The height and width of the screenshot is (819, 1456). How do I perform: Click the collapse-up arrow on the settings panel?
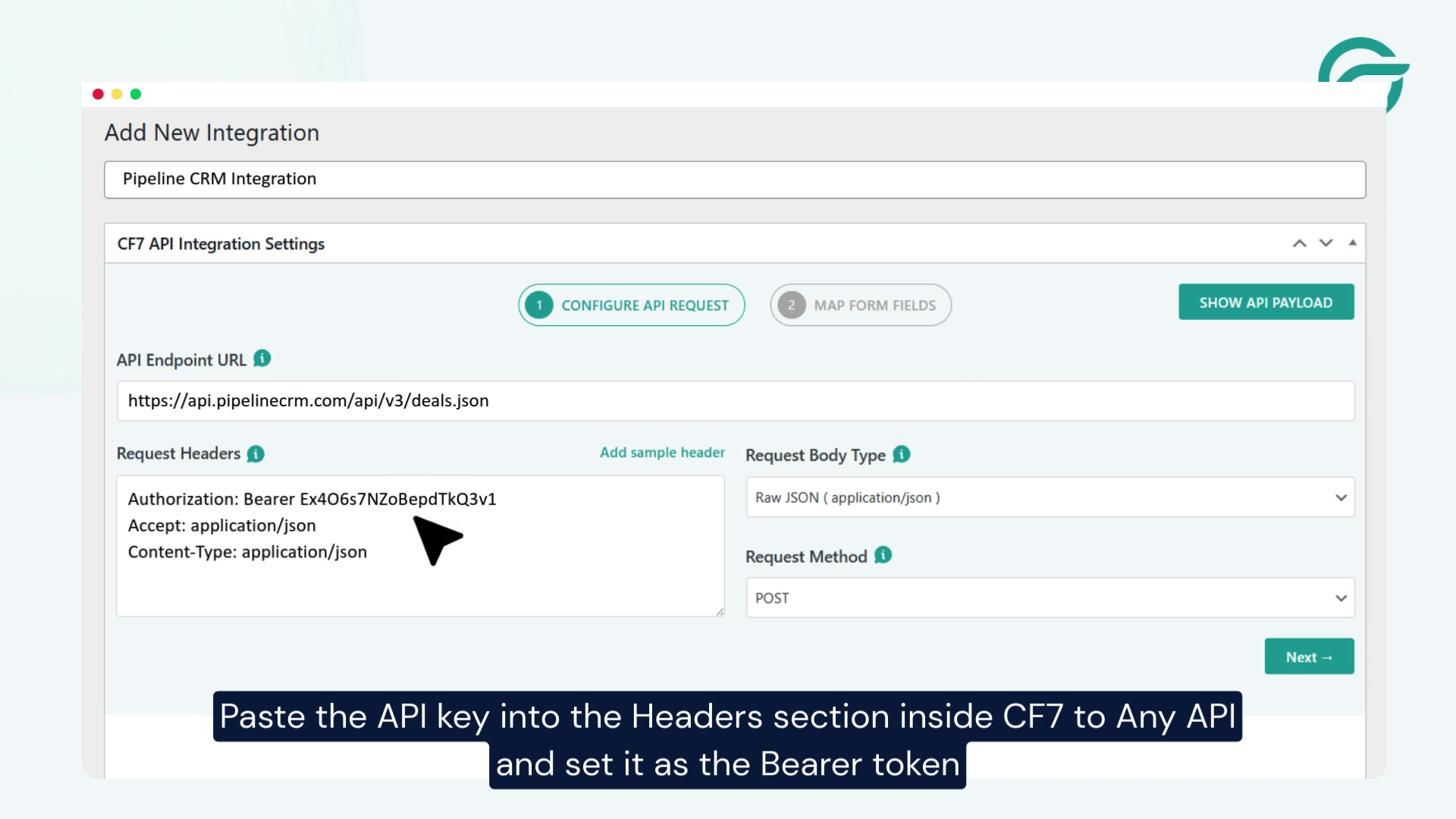point(1299,243)
